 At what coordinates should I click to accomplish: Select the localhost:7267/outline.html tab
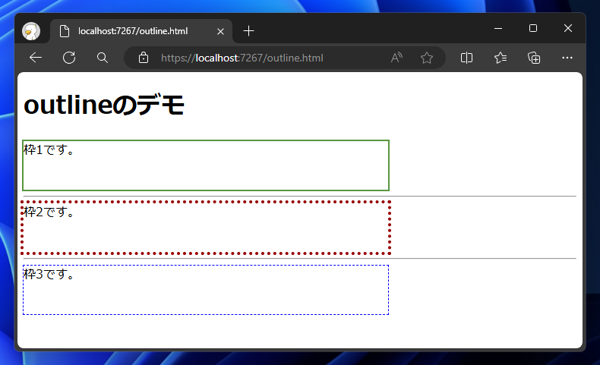pos(141,31)
